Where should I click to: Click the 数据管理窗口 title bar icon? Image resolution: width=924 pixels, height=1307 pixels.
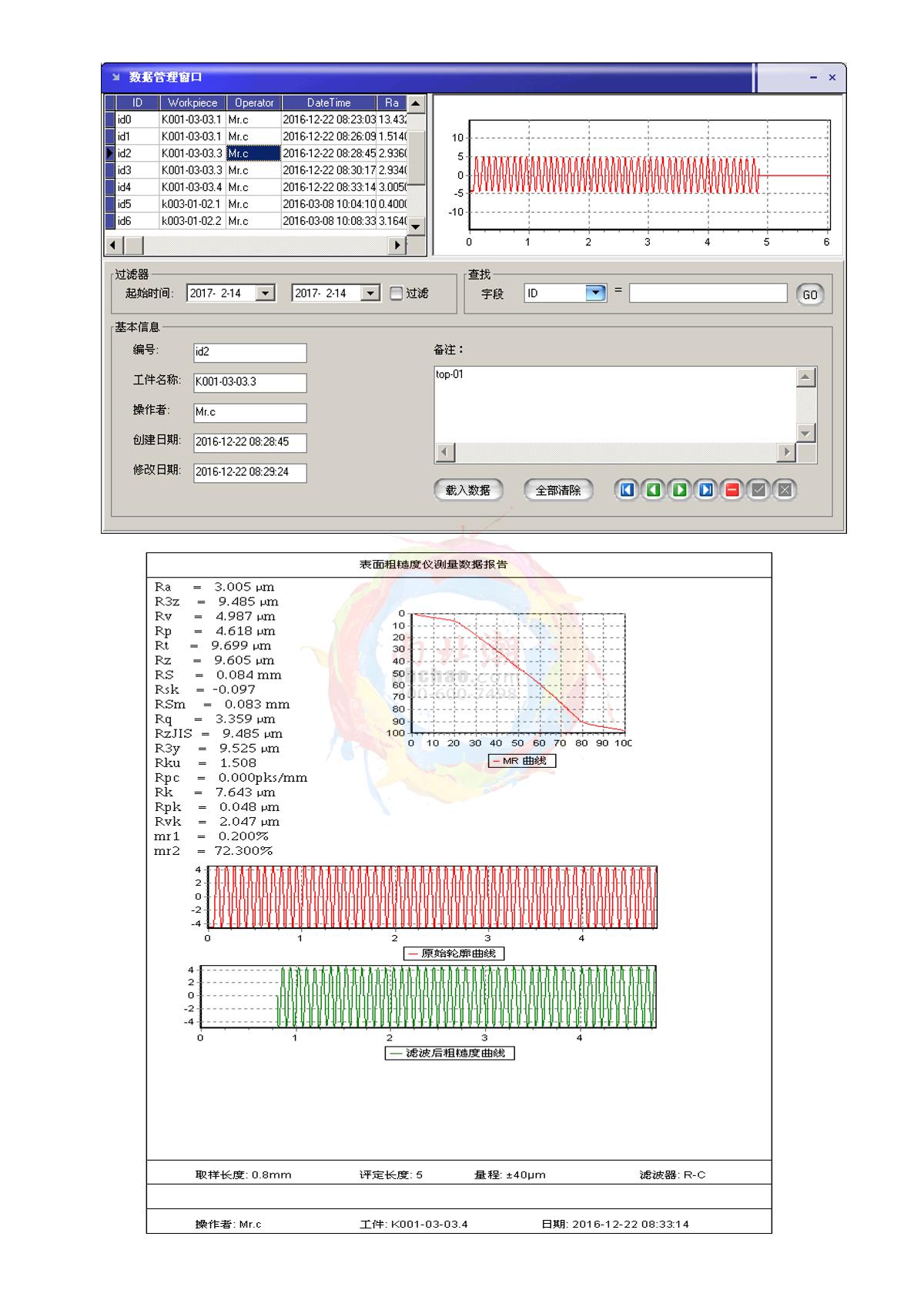click(x=116, y=77)
